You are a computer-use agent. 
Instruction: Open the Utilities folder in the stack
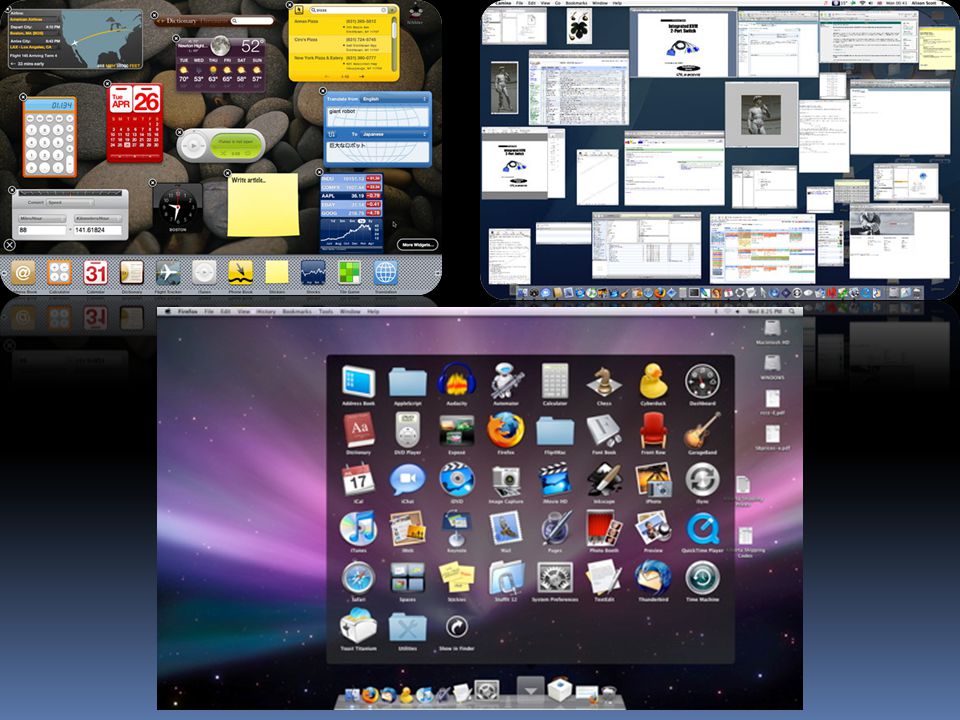407,627
